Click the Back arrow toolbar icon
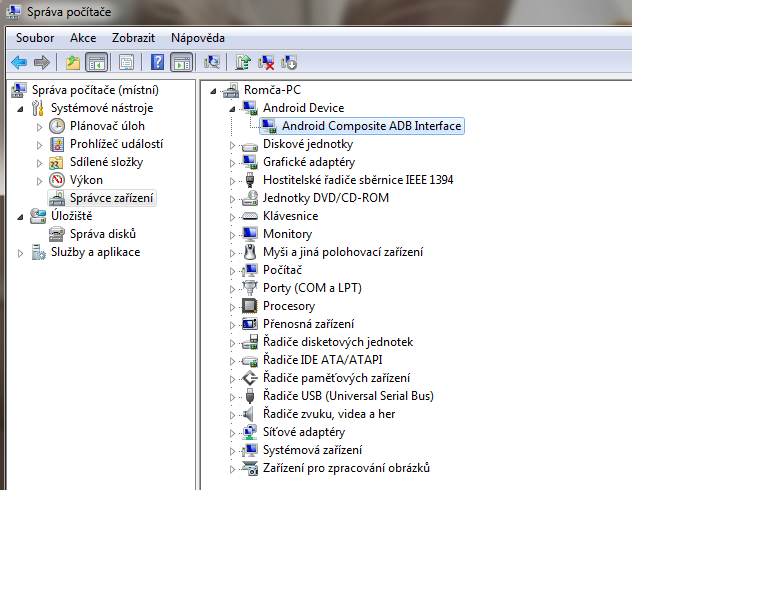Viewport: 768px width, 614px height. click(19, 62)
